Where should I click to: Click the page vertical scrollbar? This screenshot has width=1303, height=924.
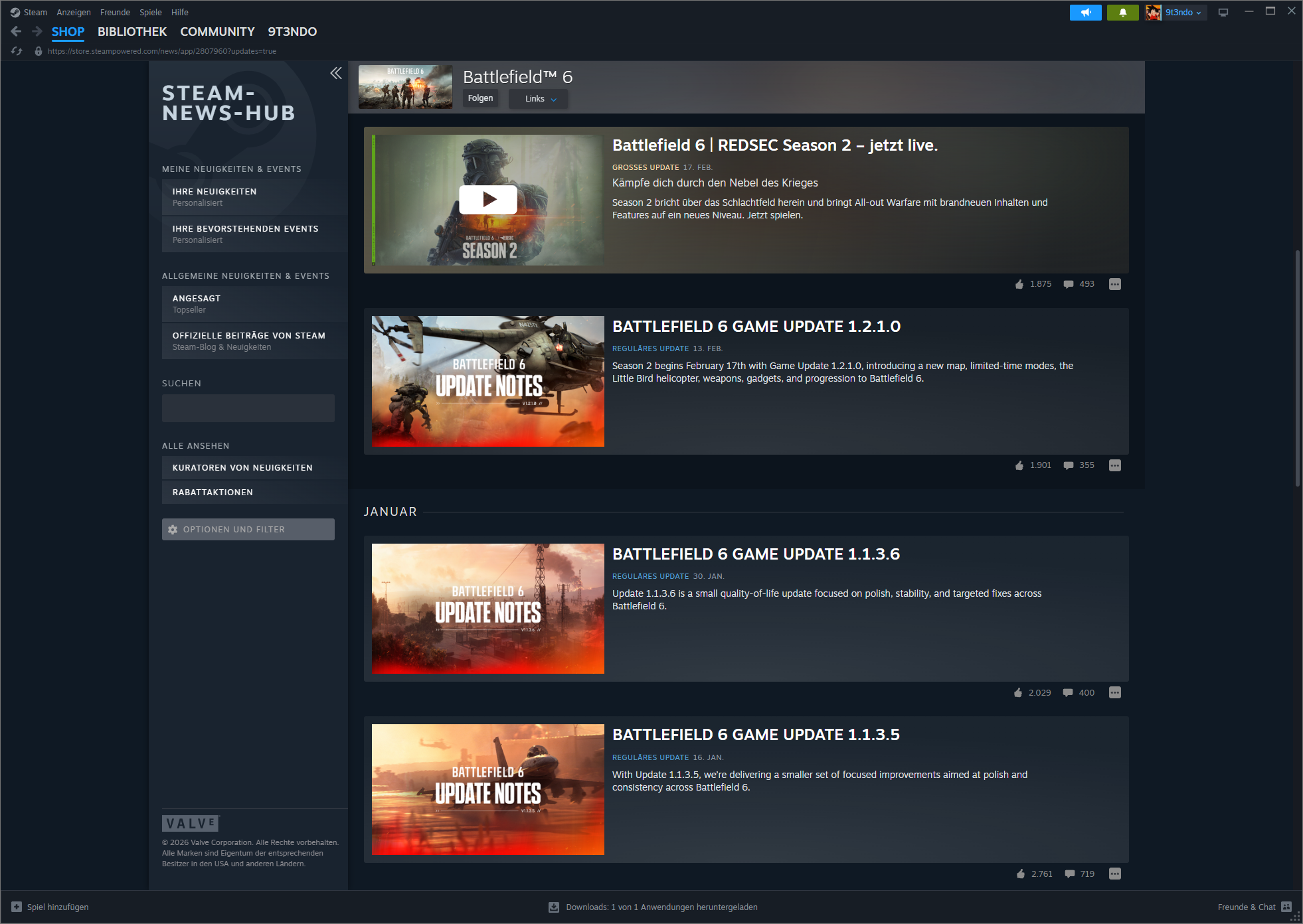[x=1297, y=368]
